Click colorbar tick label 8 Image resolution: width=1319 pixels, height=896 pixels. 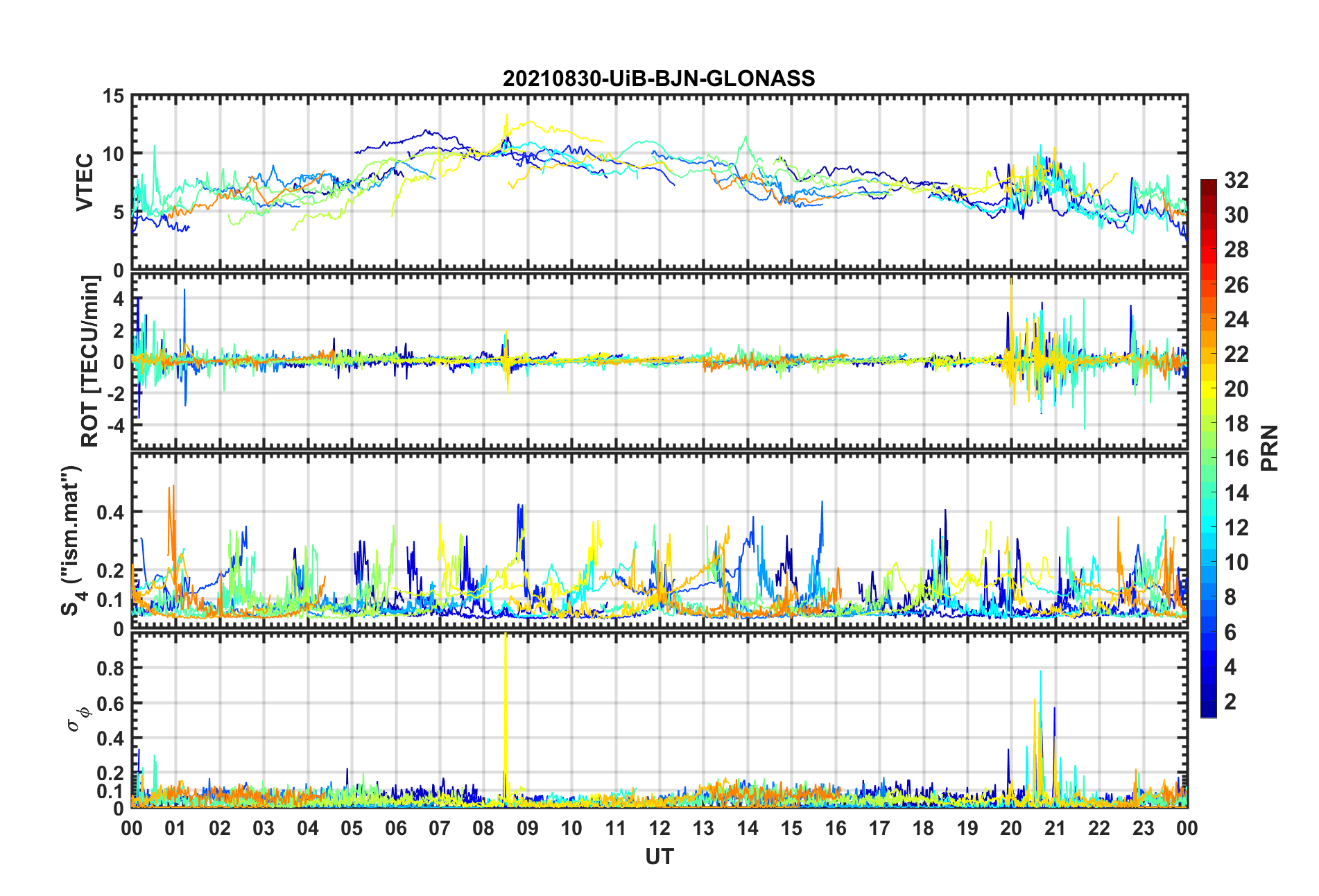[x=1230, y=596]
